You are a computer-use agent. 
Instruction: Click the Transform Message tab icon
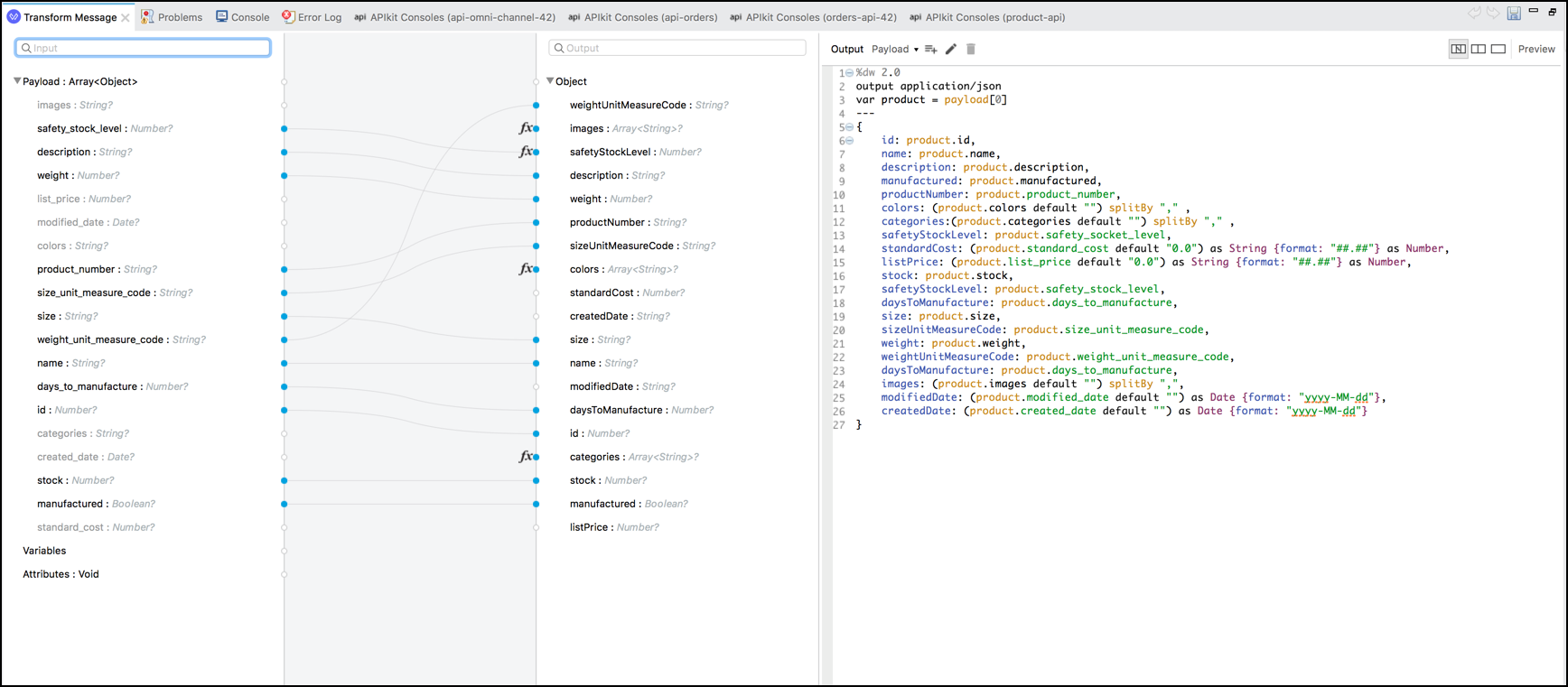[14, 16]
